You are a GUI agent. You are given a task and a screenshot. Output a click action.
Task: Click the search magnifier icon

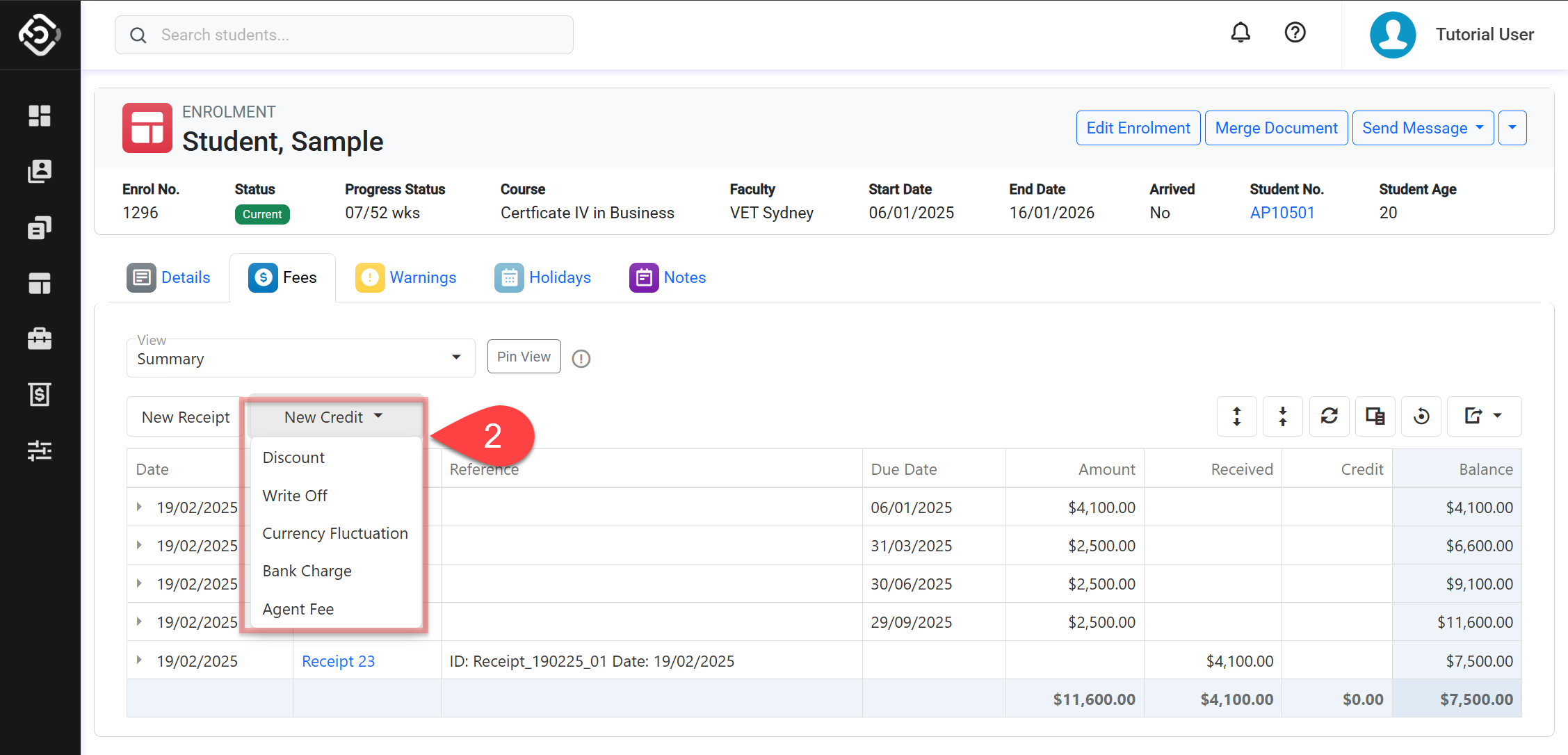click(x=138, y=35)
